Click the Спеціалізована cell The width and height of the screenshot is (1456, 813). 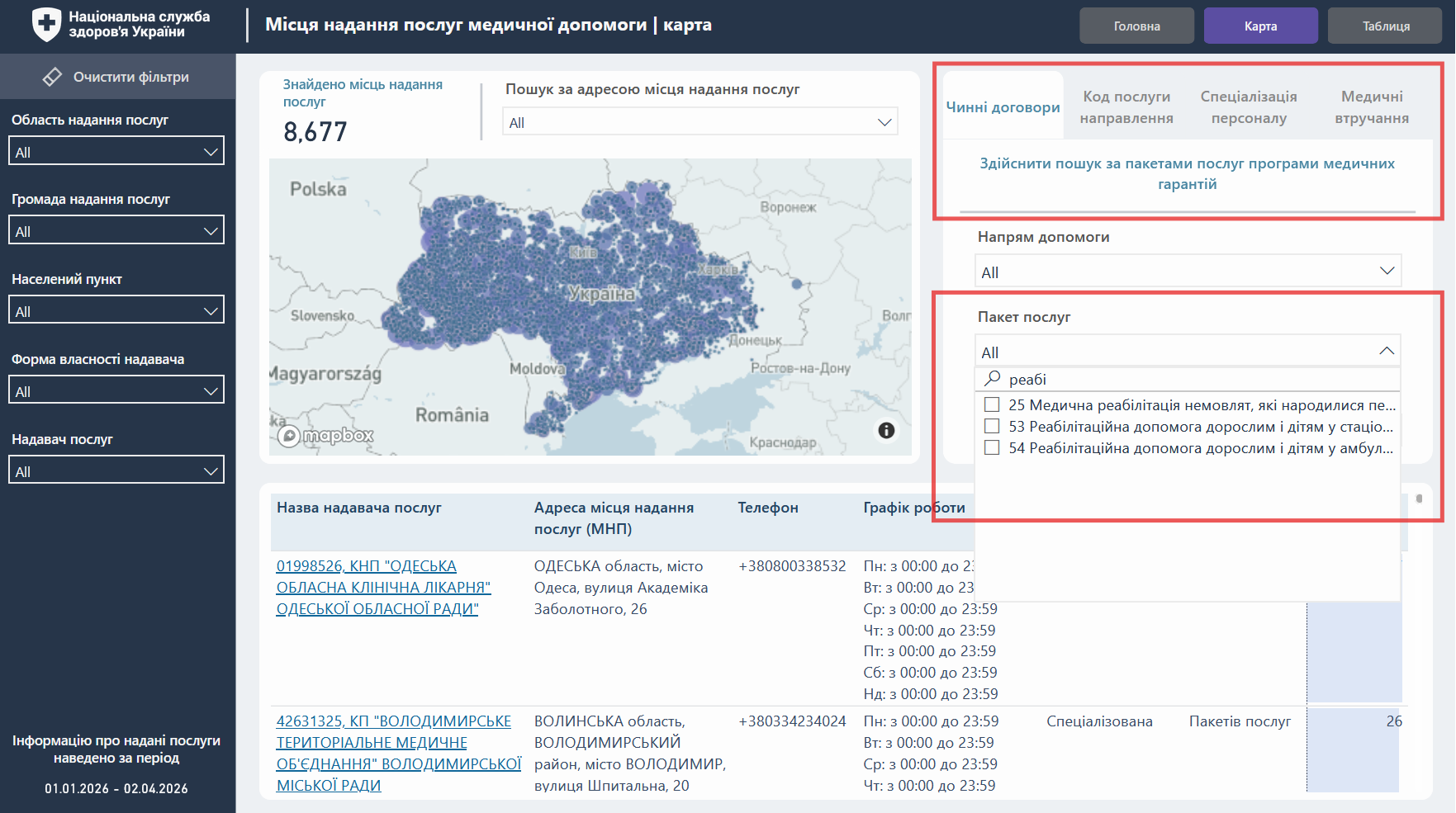tap(1099, 721)
